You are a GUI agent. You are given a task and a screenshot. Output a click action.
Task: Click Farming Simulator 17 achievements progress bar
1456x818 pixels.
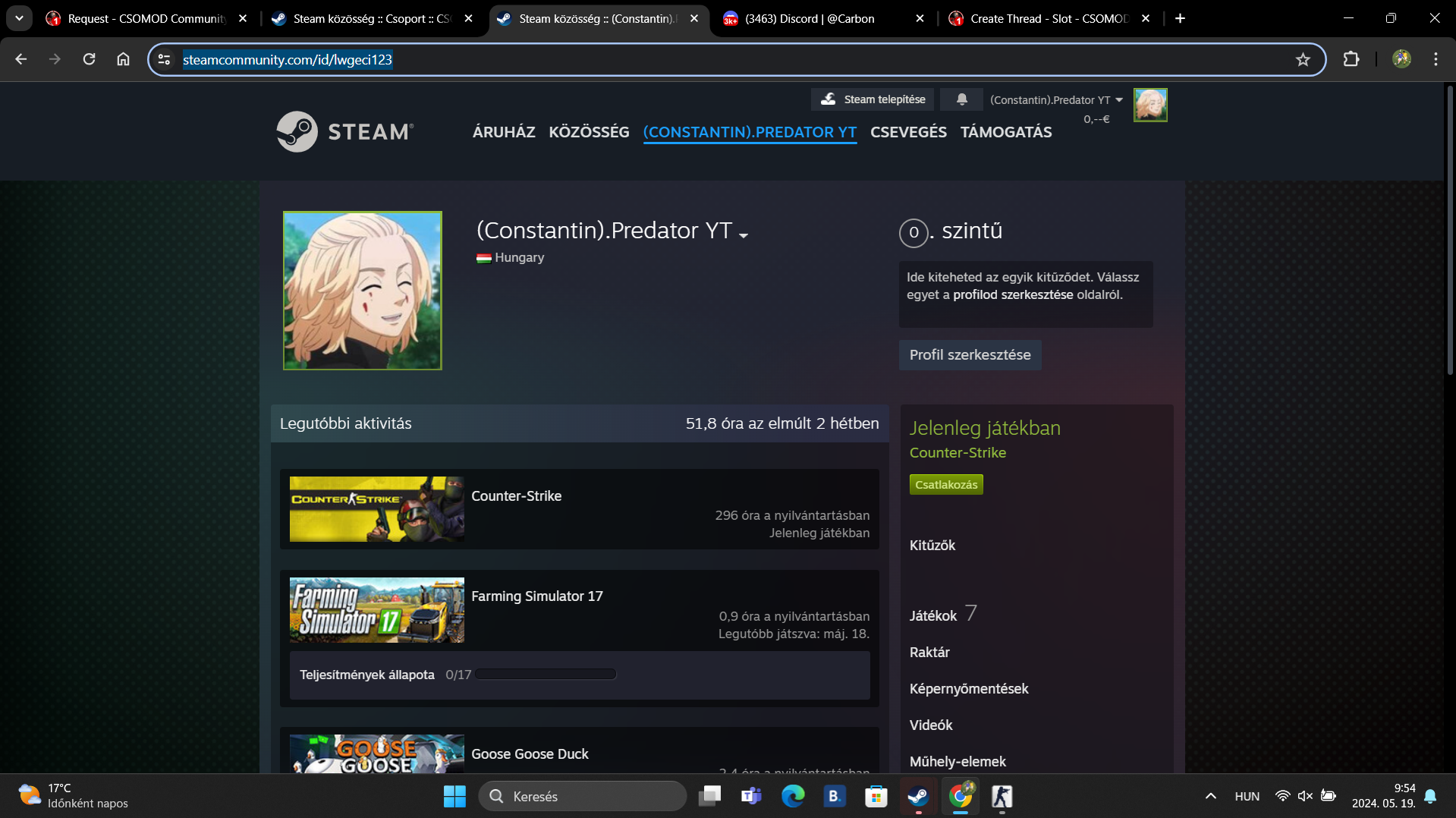[546, 675]
